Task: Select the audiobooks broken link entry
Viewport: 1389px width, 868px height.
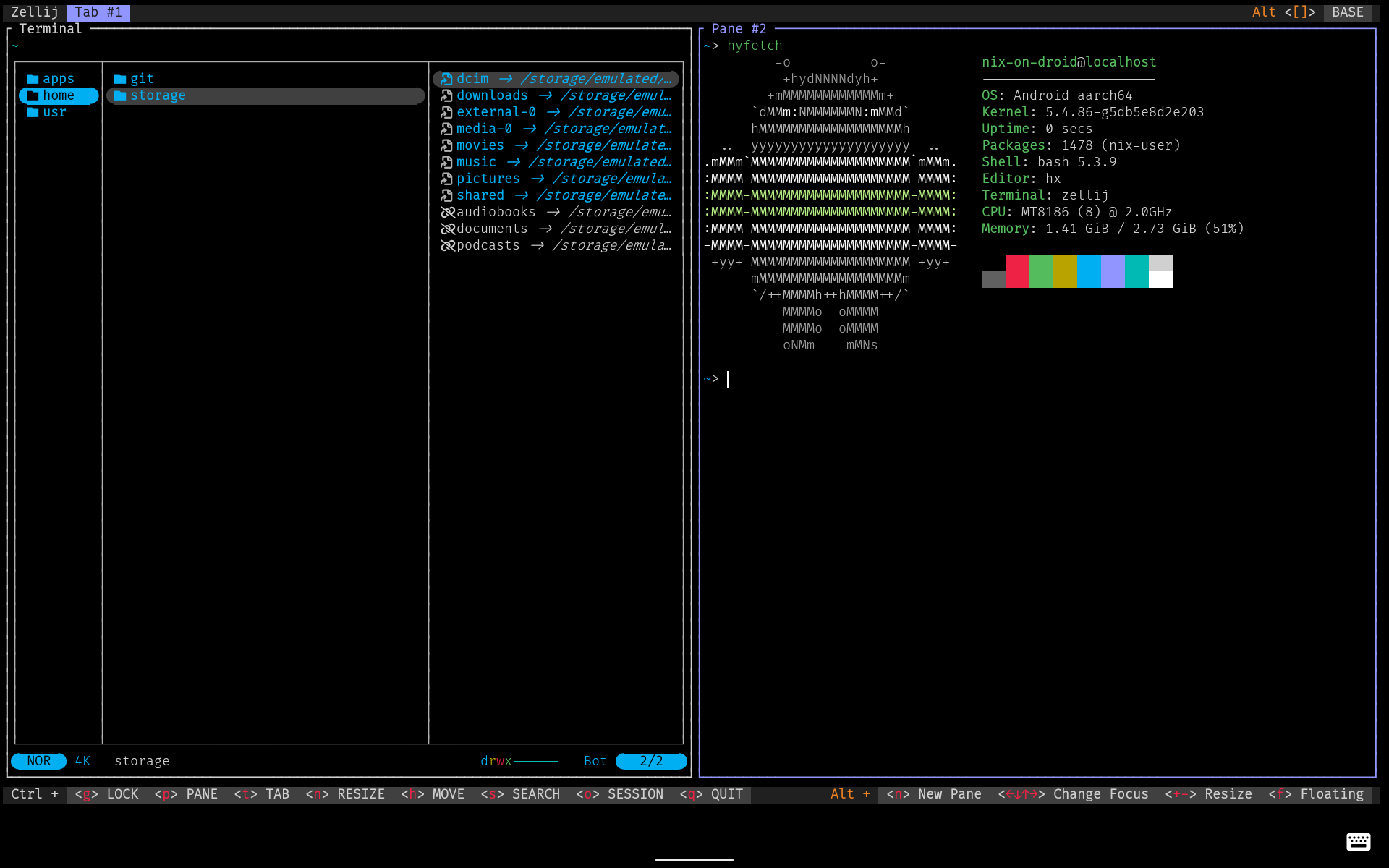Action: point(556,212)
